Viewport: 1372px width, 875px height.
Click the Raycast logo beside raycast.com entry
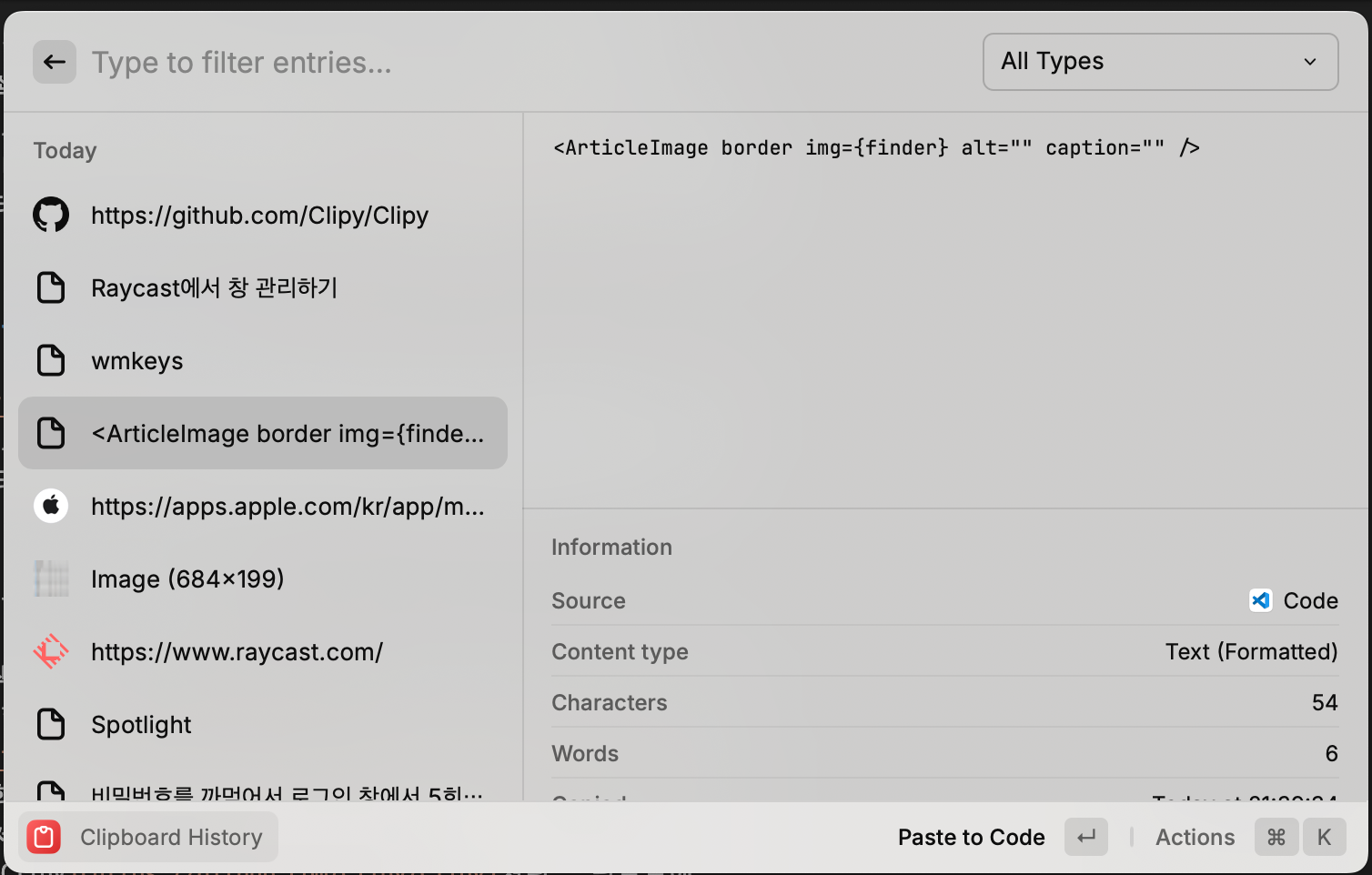51,651
